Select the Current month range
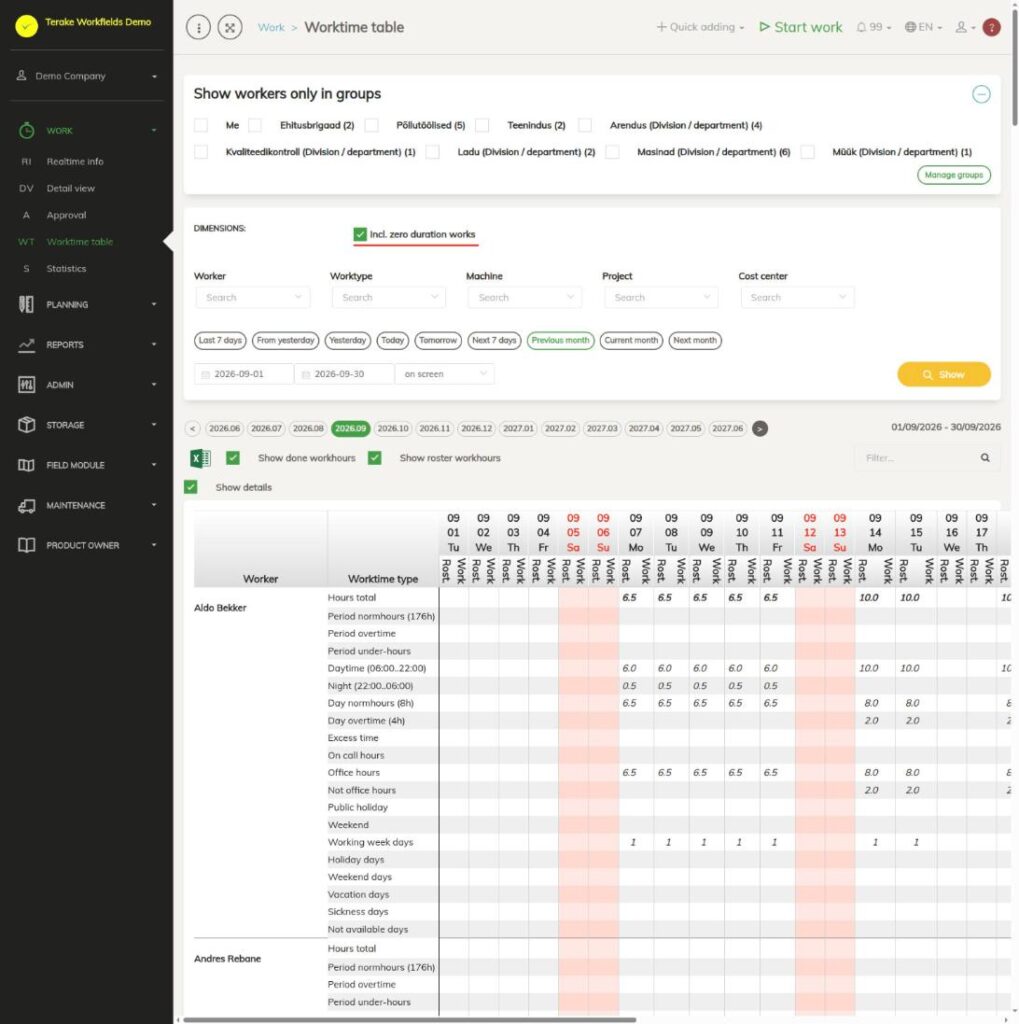Viewport: 1019px width, 1024px height. pyautogui.click(x=631, y=340)
